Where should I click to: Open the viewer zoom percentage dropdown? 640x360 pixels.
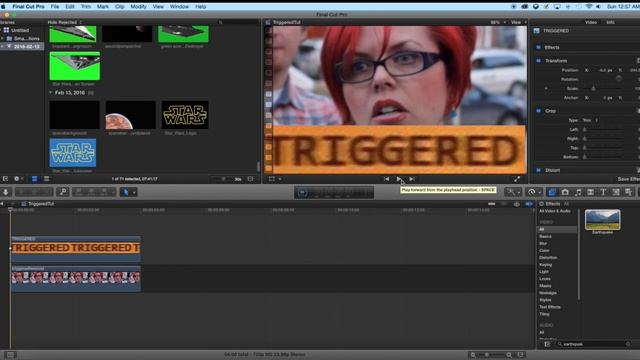[x=498, y=22]
